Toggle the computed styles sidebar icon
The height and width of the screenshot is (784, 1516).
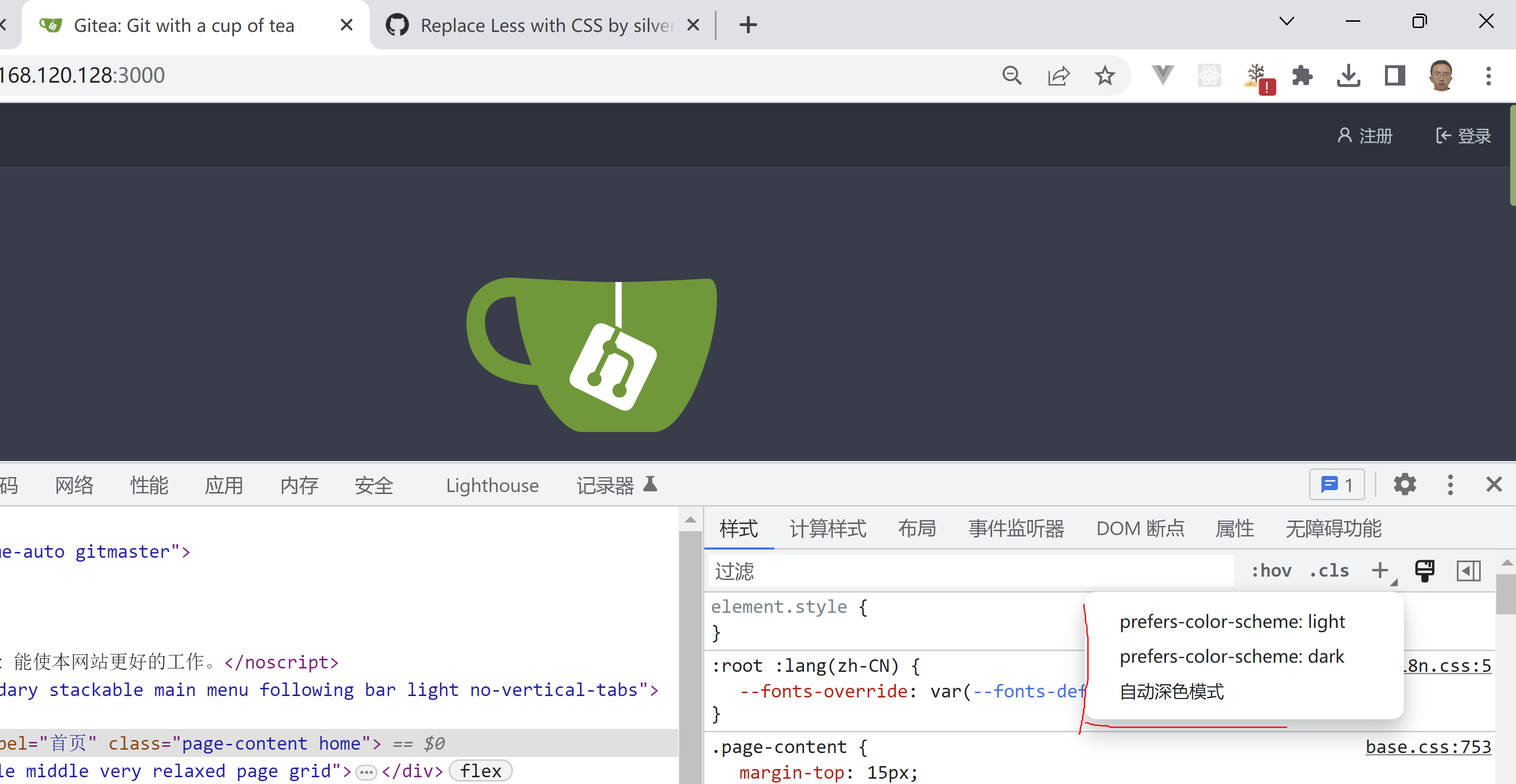(1468, 570)
